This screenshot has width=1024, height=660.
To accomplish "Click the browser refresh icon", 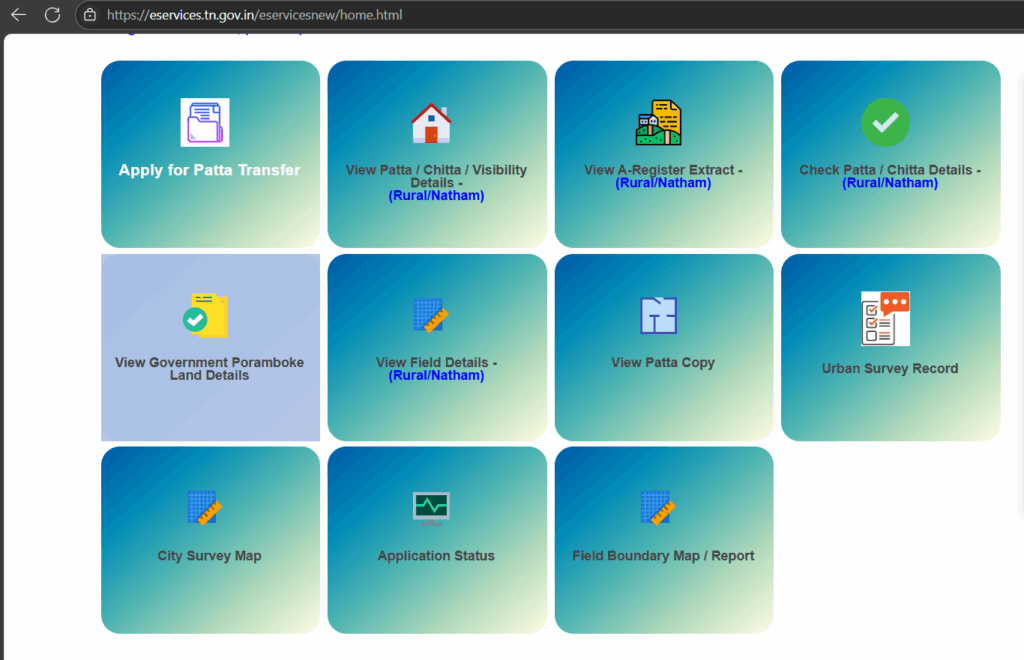I will (53, 15).
